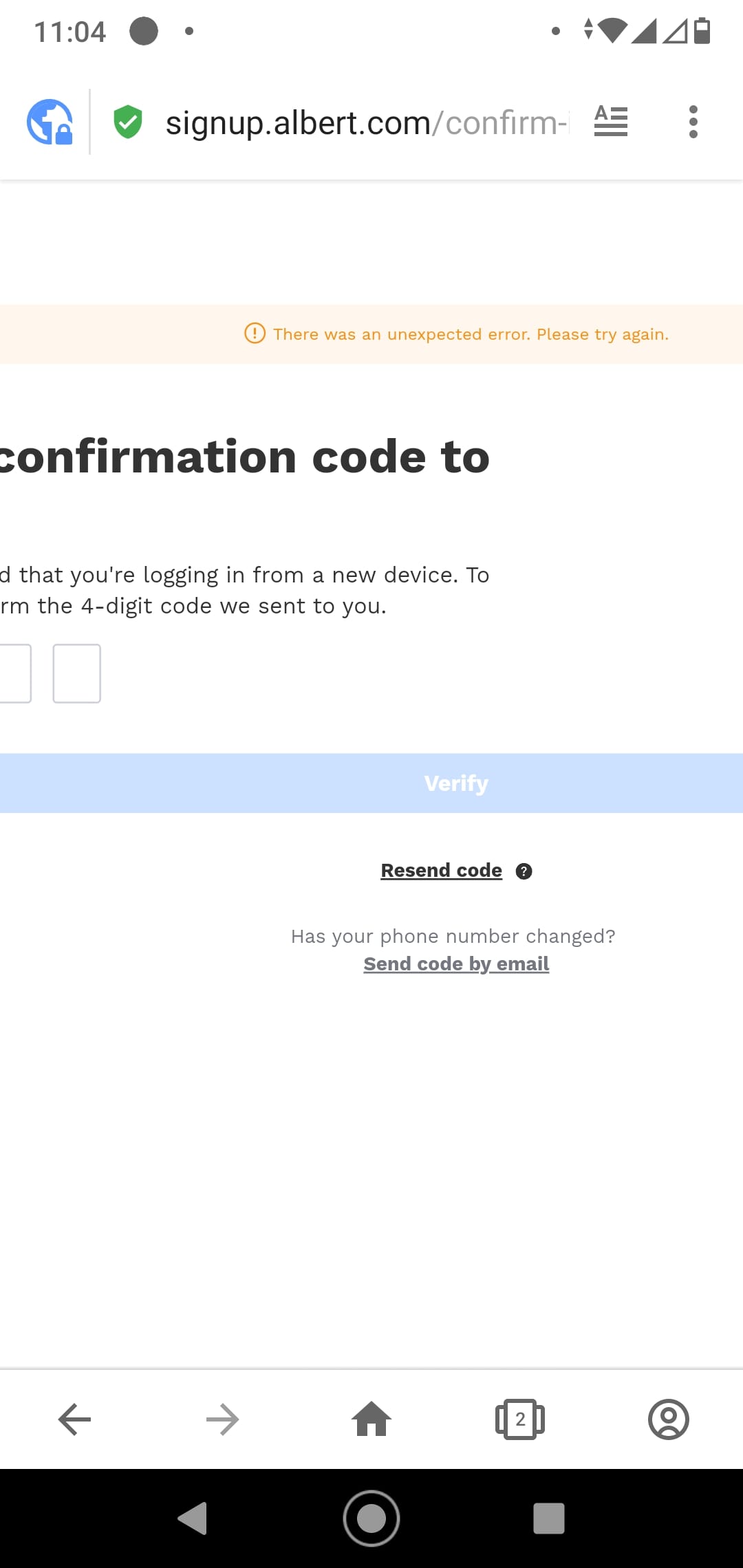Tap the Android home circle button
Screen dimensions: 743x1568
point(371,1518)
